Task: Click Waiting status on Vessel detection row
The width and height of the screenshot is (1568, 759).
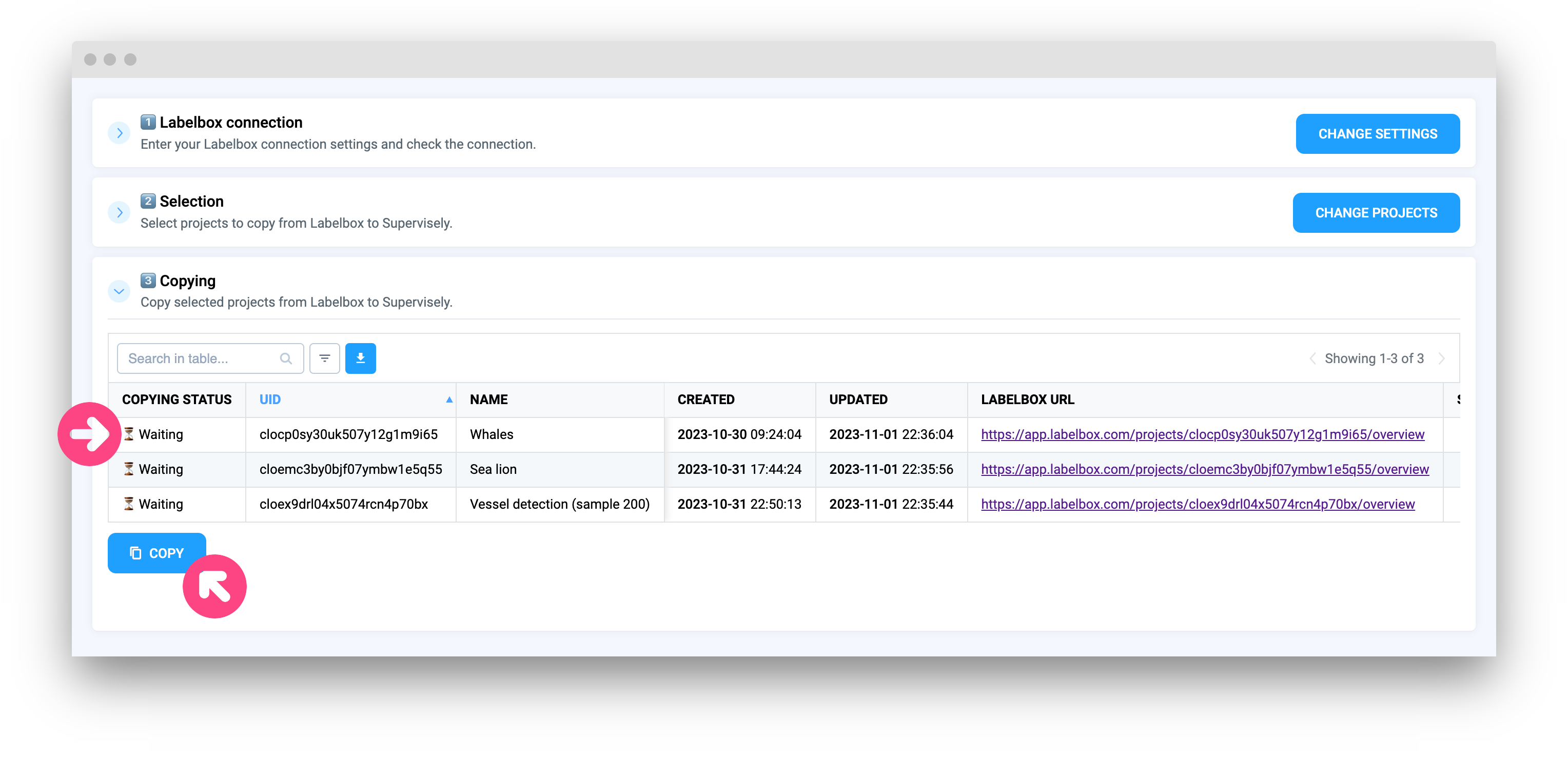Action: pyautogui.click(x=160, y=504)
